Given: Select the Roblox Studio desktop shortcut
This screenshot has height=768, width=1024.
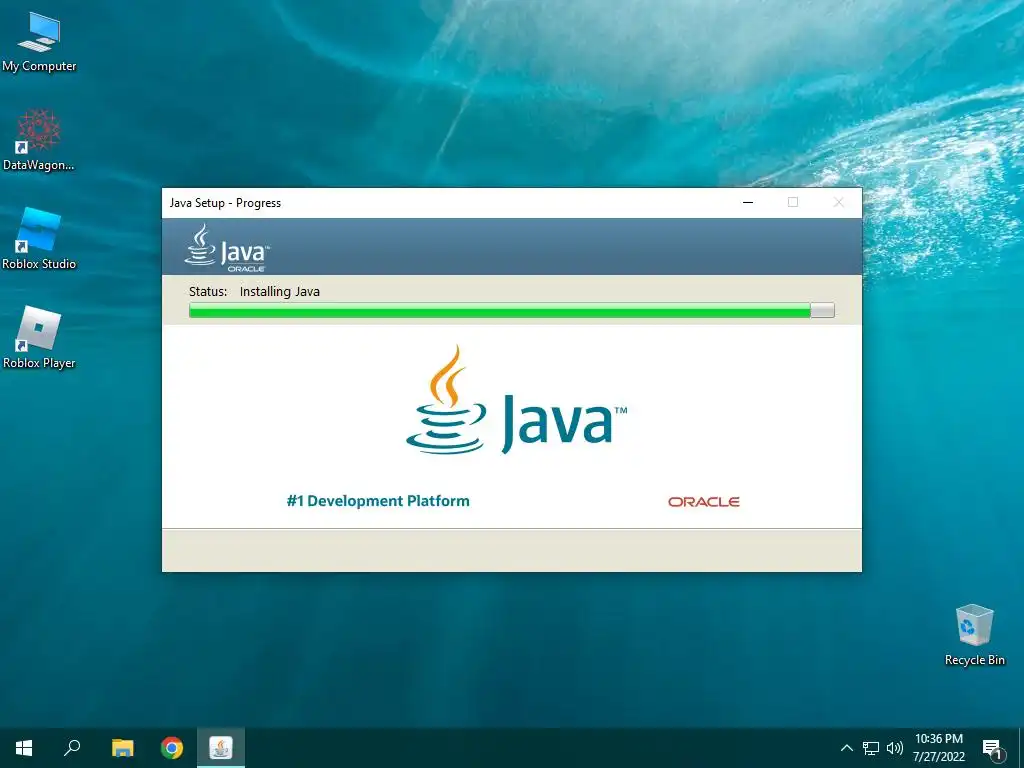Looking at the screenshot, I should (x=39, y=238).
